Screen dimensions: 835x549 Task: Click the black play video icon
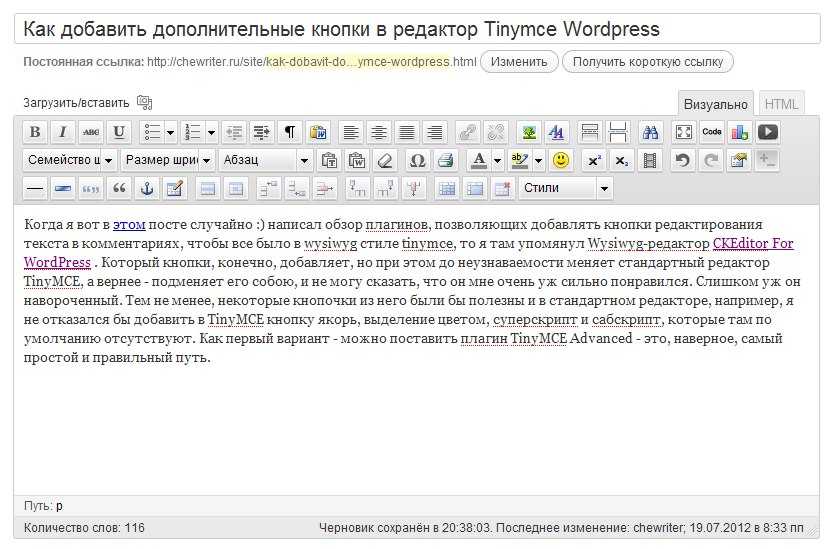pyautogui.click(x=768, y=132)
